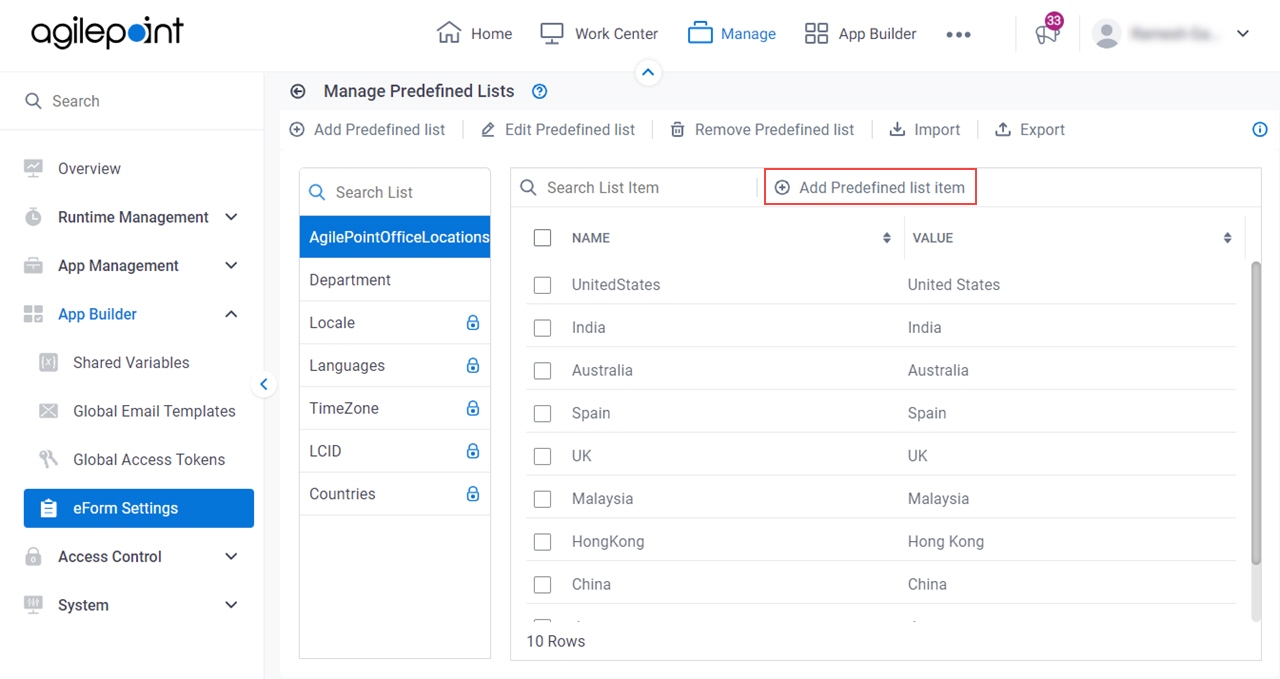Click the Global Access Tokens key icon
This screenshot has height=679, width=1280.
[x=48, y=460]
